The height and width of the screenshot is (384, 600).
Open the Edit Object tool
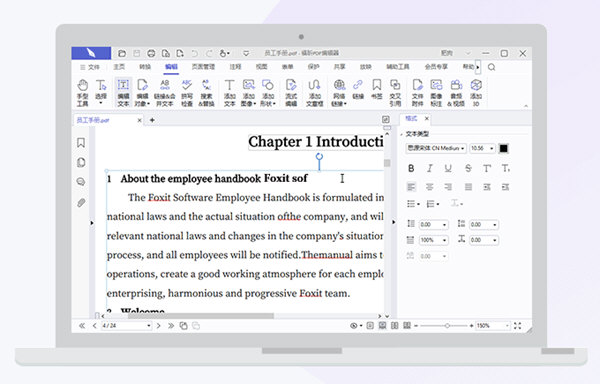point(142,93)
